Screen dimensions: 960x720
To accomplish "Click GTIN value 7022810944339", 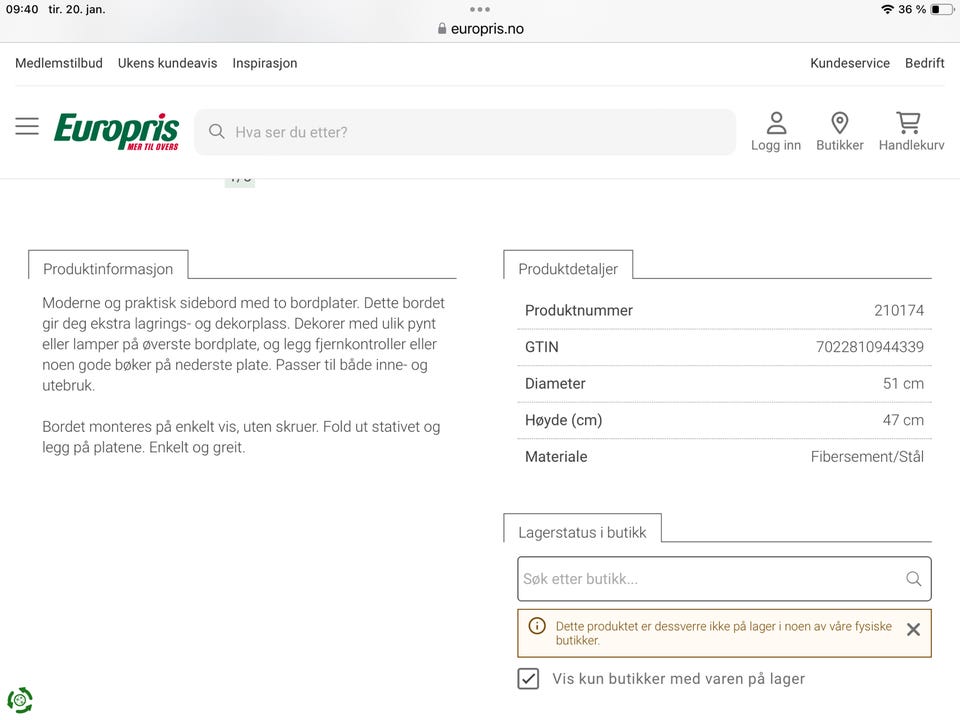I will (x=869, y=347).
